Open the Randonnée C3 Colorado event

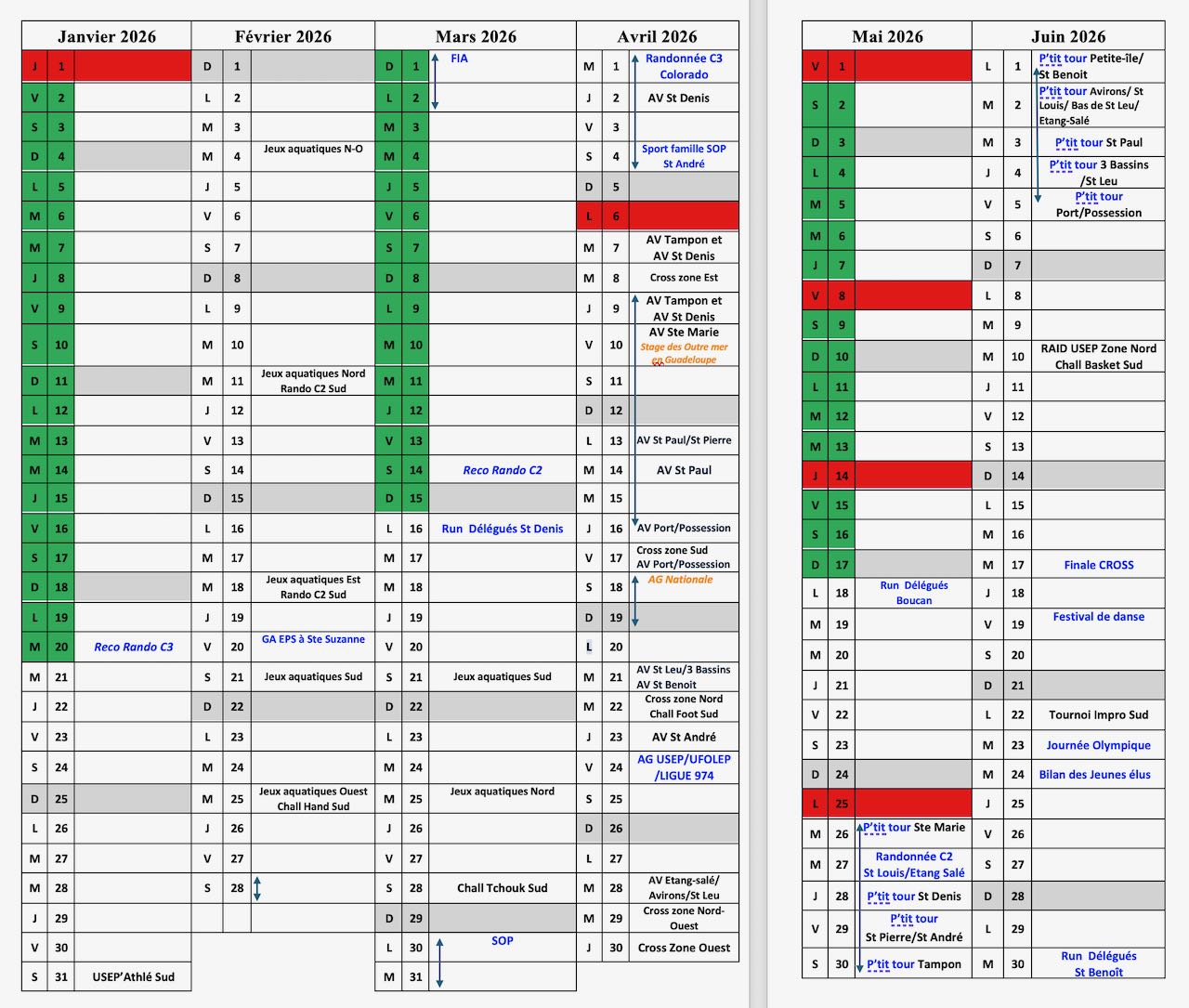(x=684, y=66)
